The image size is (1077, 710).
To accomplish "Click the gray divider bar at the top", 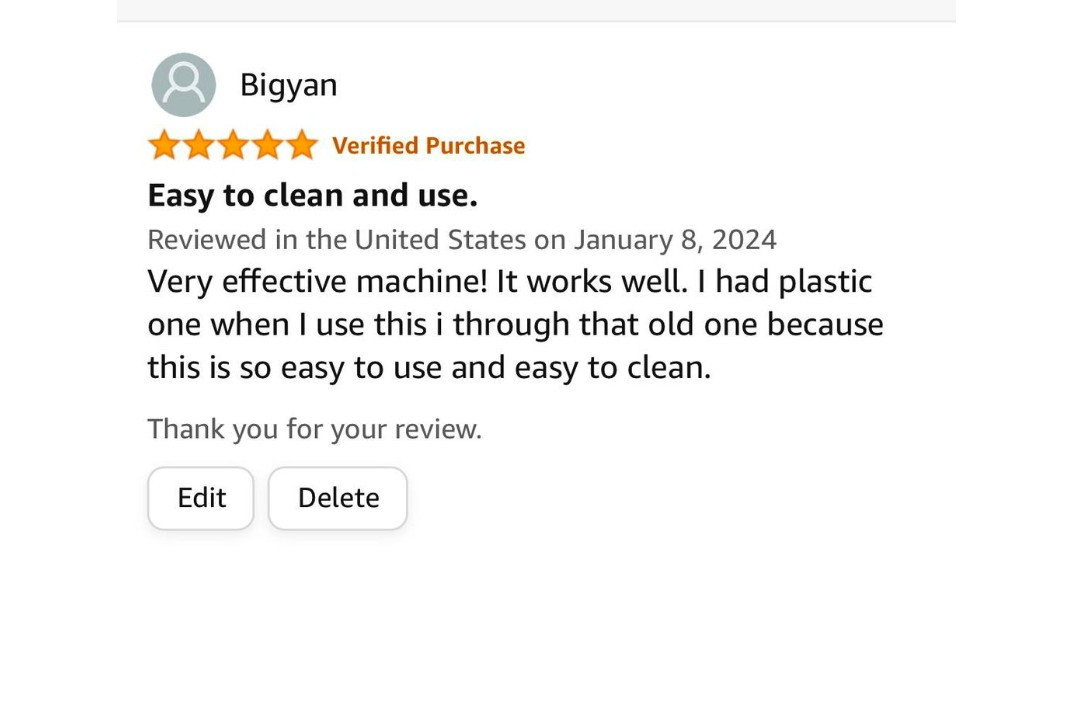I will pyautogui.click(x=536, y=10).
